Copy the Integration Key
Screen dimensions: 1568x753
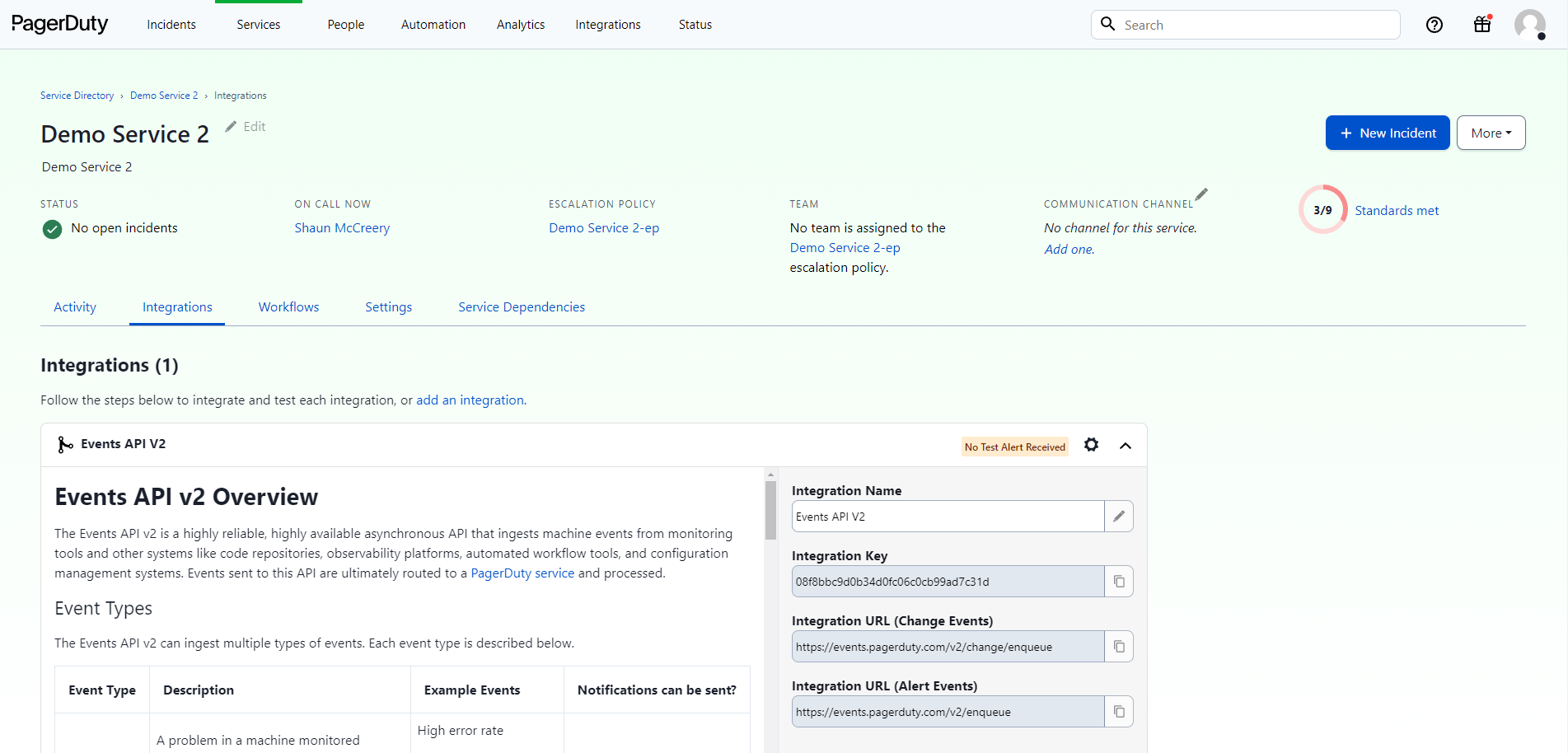pyautogui.click(x=1119, y=582)
